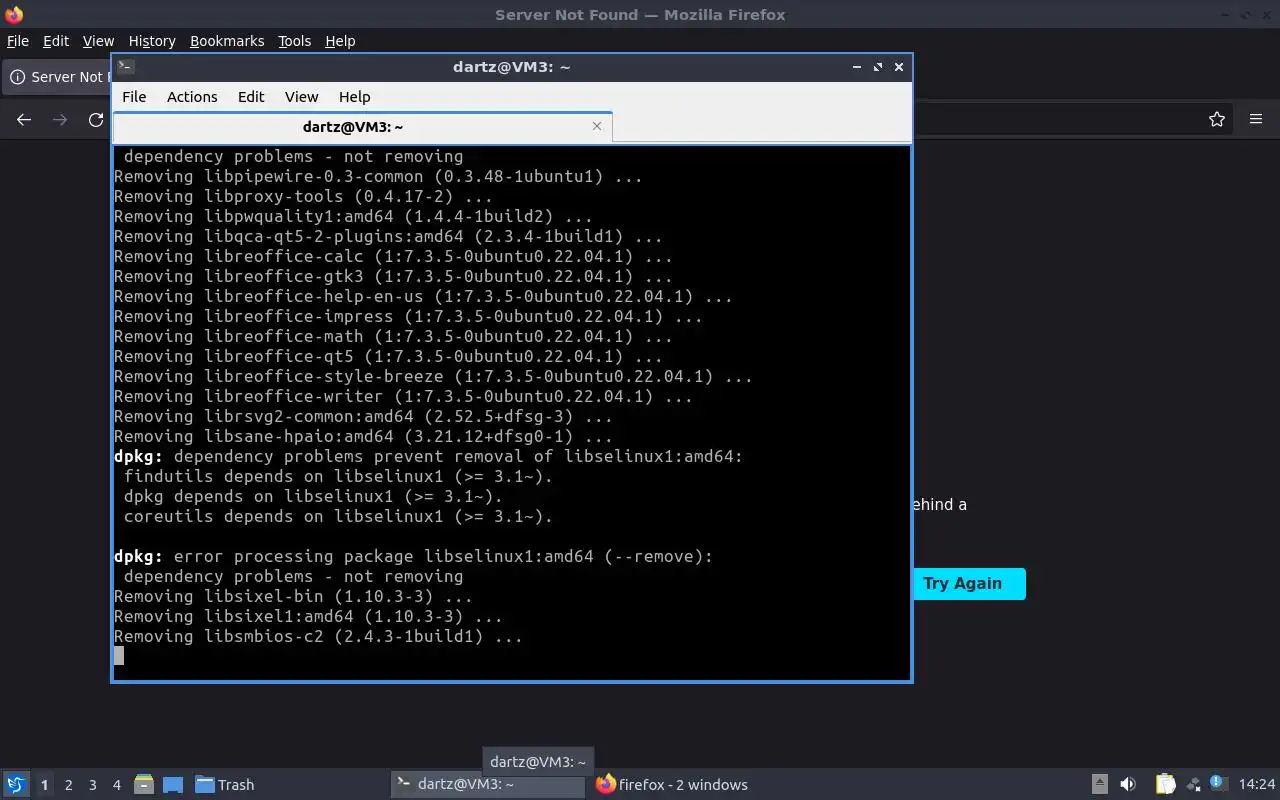Select the dartz@VM3: ~ terminal tab
The height and width of the screenshot is (800, 1280).
tap(362, 127)
